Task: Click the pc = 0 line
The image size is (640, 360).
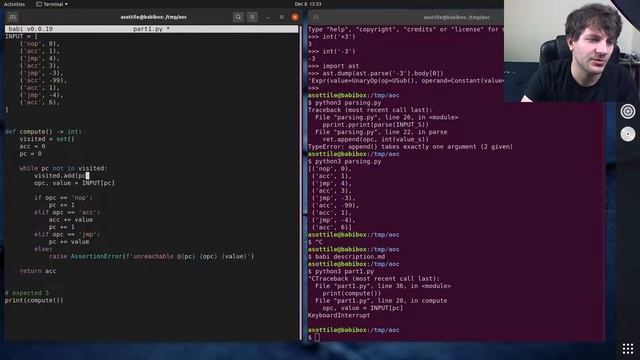Action: coord(31,154)
